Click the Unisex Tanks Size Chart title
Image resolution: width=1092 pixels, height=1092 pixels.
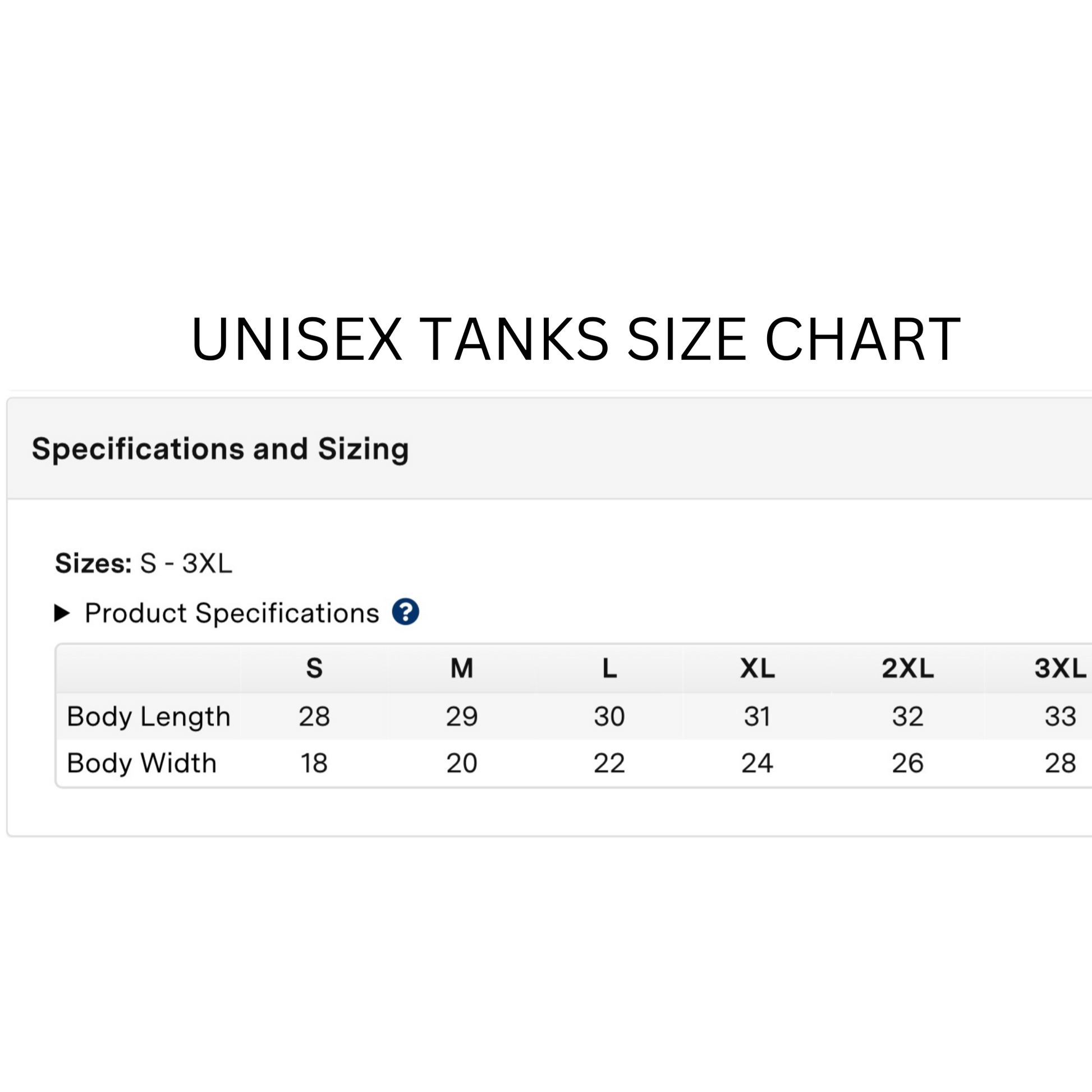tap(575, 339)
